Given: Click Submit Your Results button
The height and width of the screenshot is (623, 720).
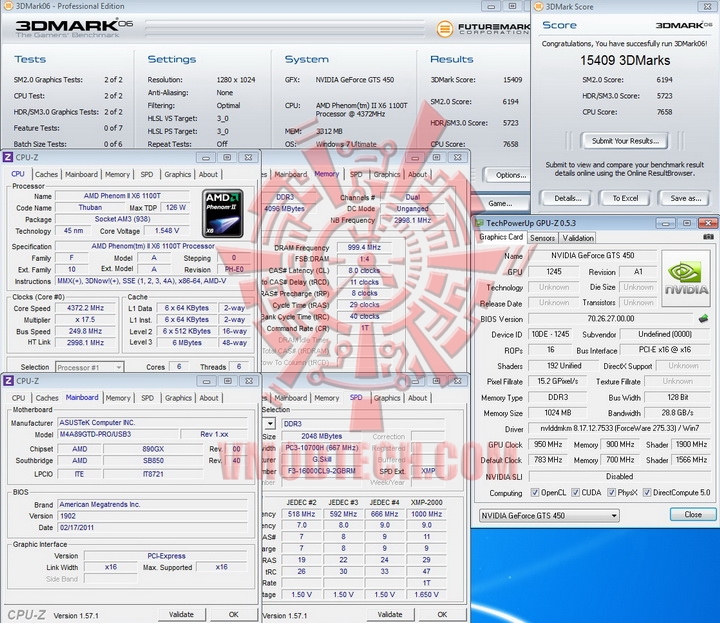Looking at the screenshot, I should tap(625, 141).
